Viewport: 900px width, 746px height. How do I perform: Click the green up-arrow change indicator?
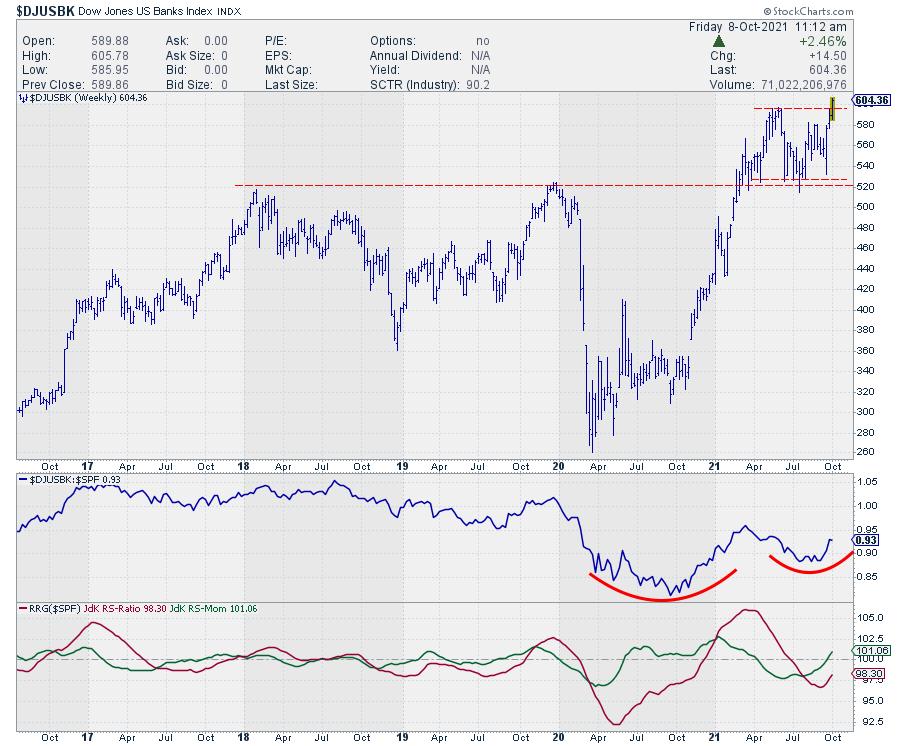pyautogui.click(x=716, y=43)
